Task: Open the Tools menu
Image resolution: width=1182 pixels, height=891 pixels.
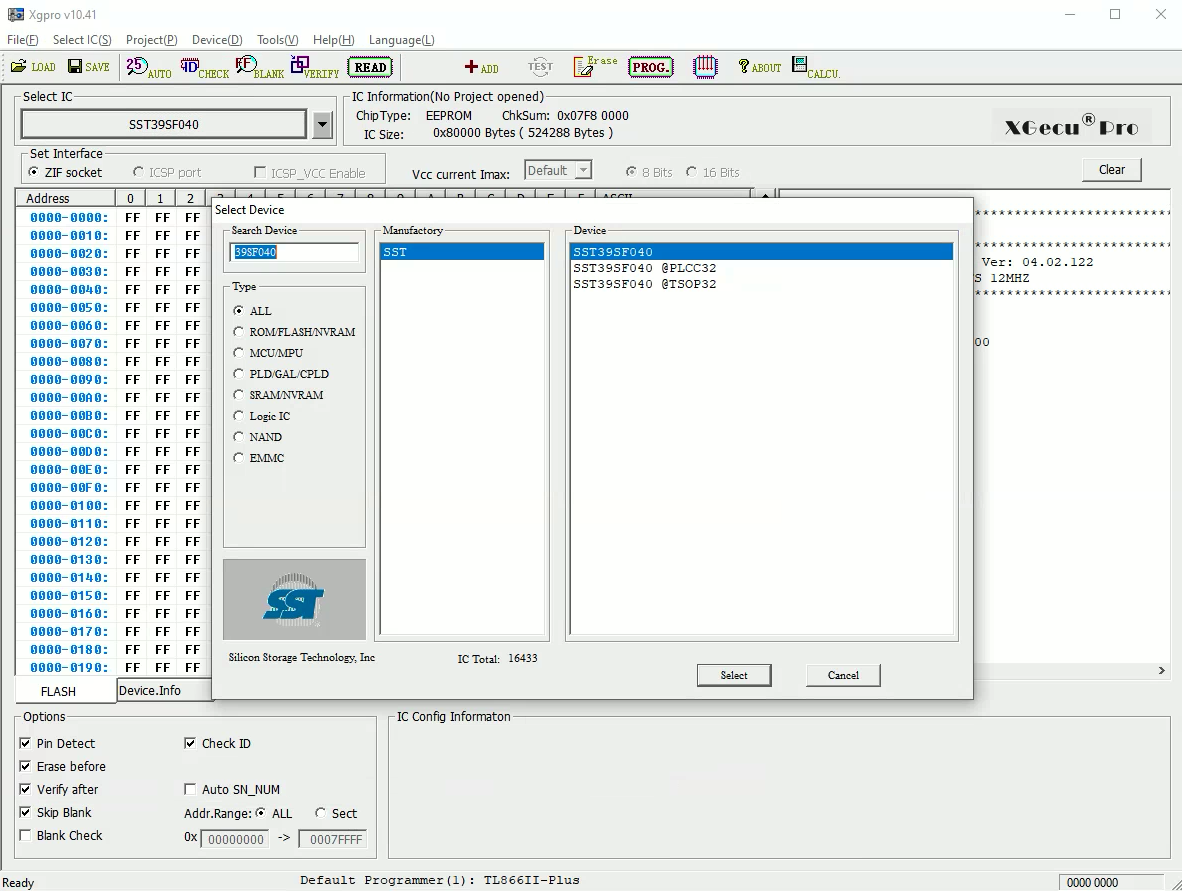Action: (276, 40)
